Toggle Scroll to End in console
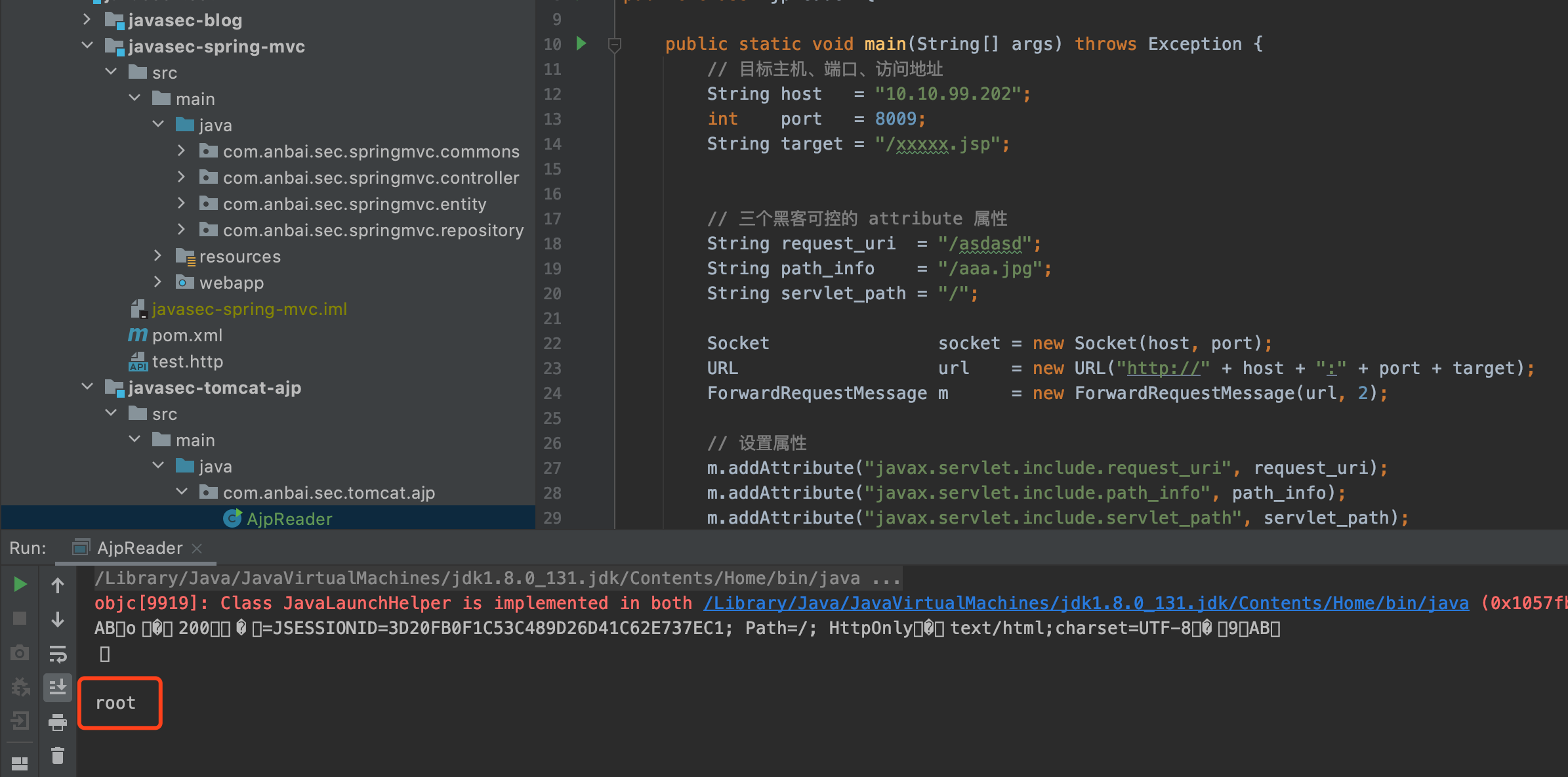Viewport: 1568px width, 777px height. pos(58,687)
